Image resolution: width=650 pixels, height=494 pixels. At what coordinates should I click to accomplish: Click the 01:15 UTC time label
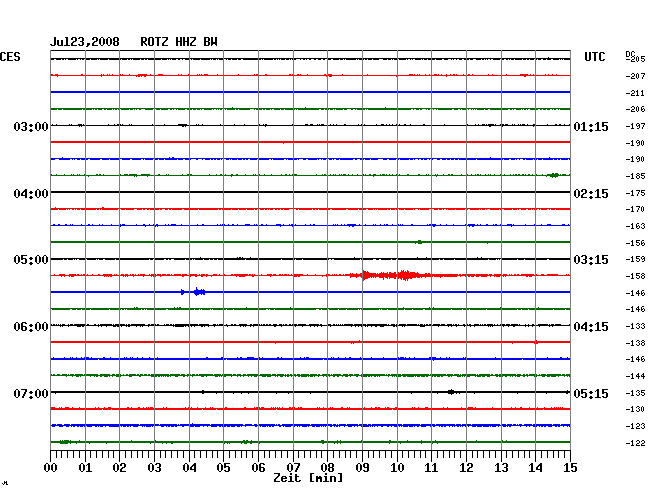591,126
